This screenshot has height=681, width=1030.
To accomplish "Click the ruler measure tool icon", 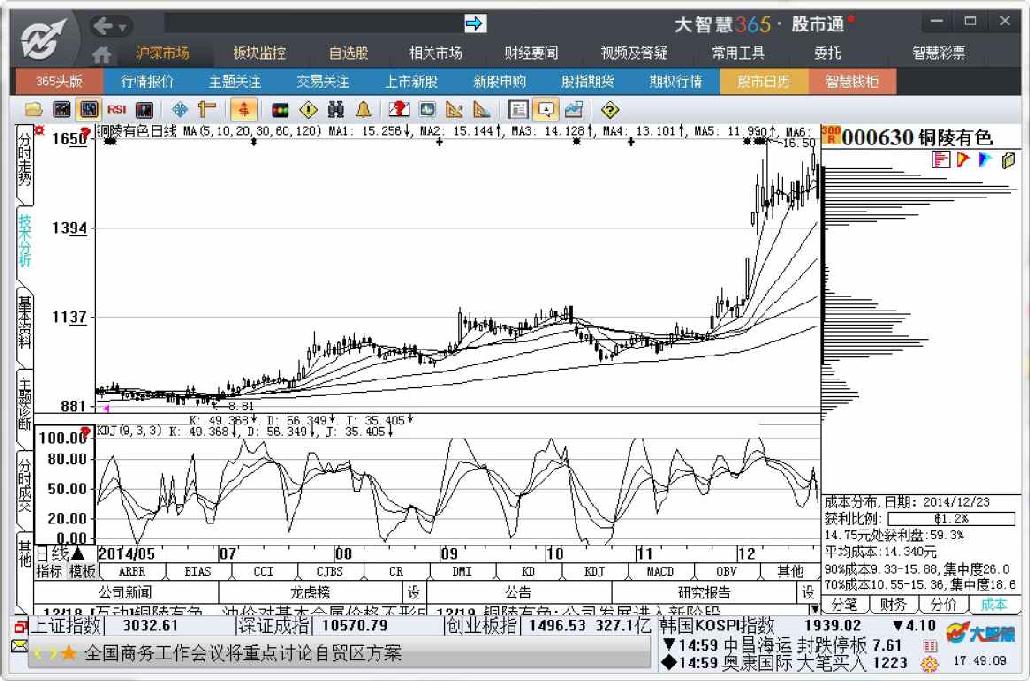I will point(206,110).
